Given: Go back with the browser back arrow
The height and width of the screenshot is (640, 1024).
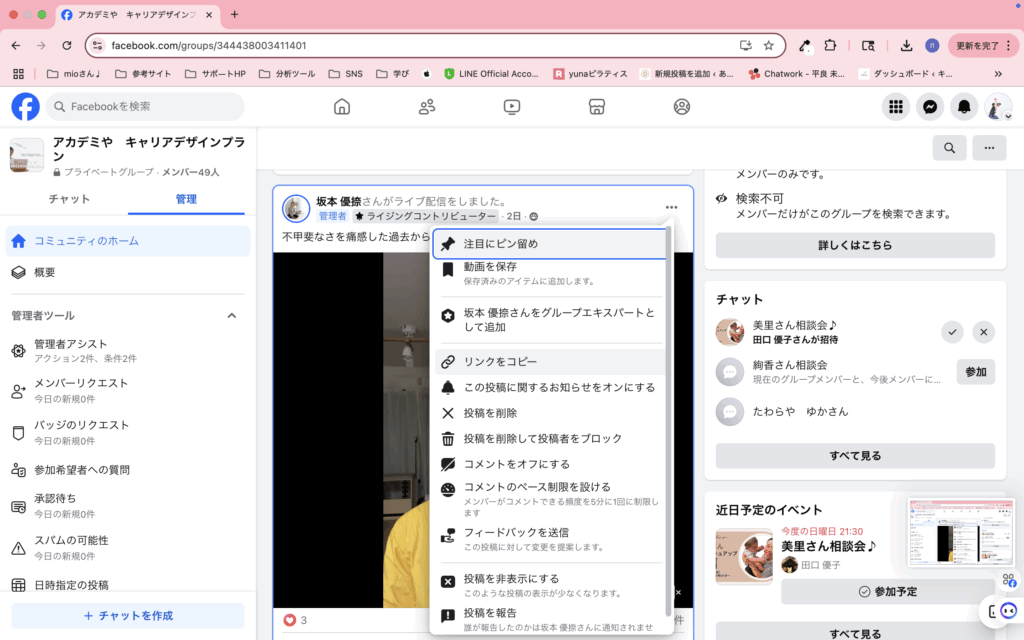Looking at the screenshot, I should click(x=16, y=45).
